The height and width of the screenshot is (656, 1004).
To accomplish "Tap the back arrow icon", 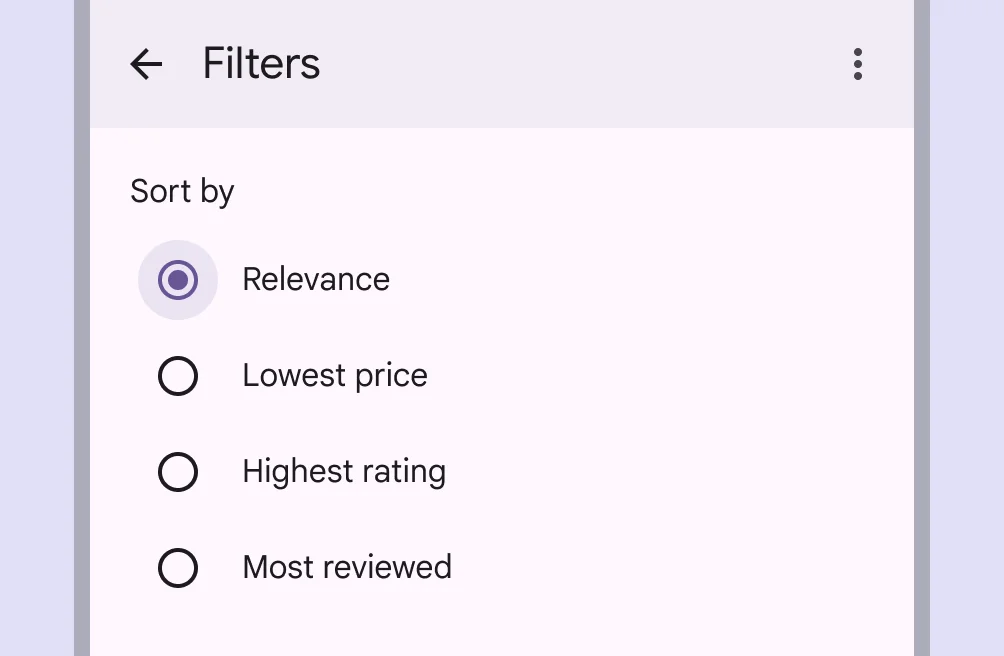I will click(x=146, y=65).
